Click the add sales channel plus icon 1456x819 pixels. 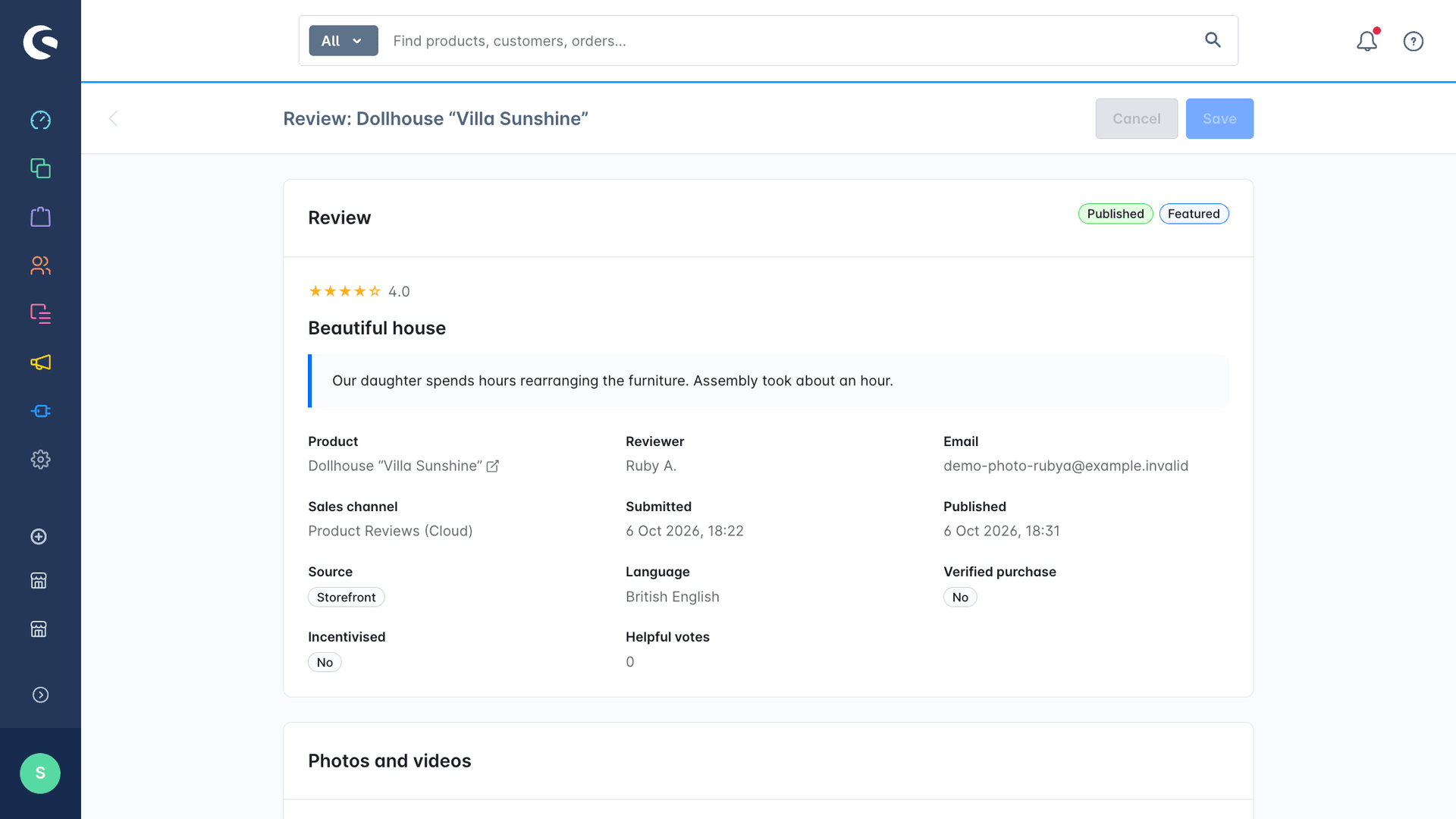pos(39,537)
